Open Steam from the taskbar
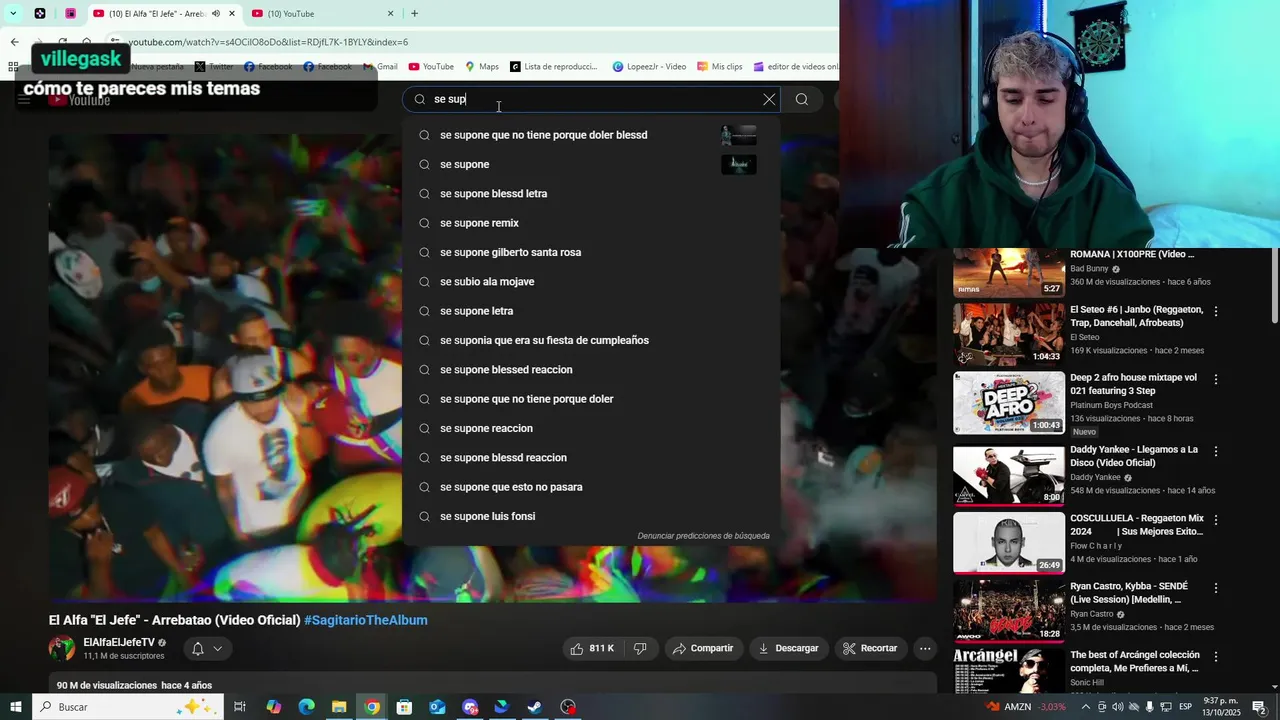 point(535,707)
